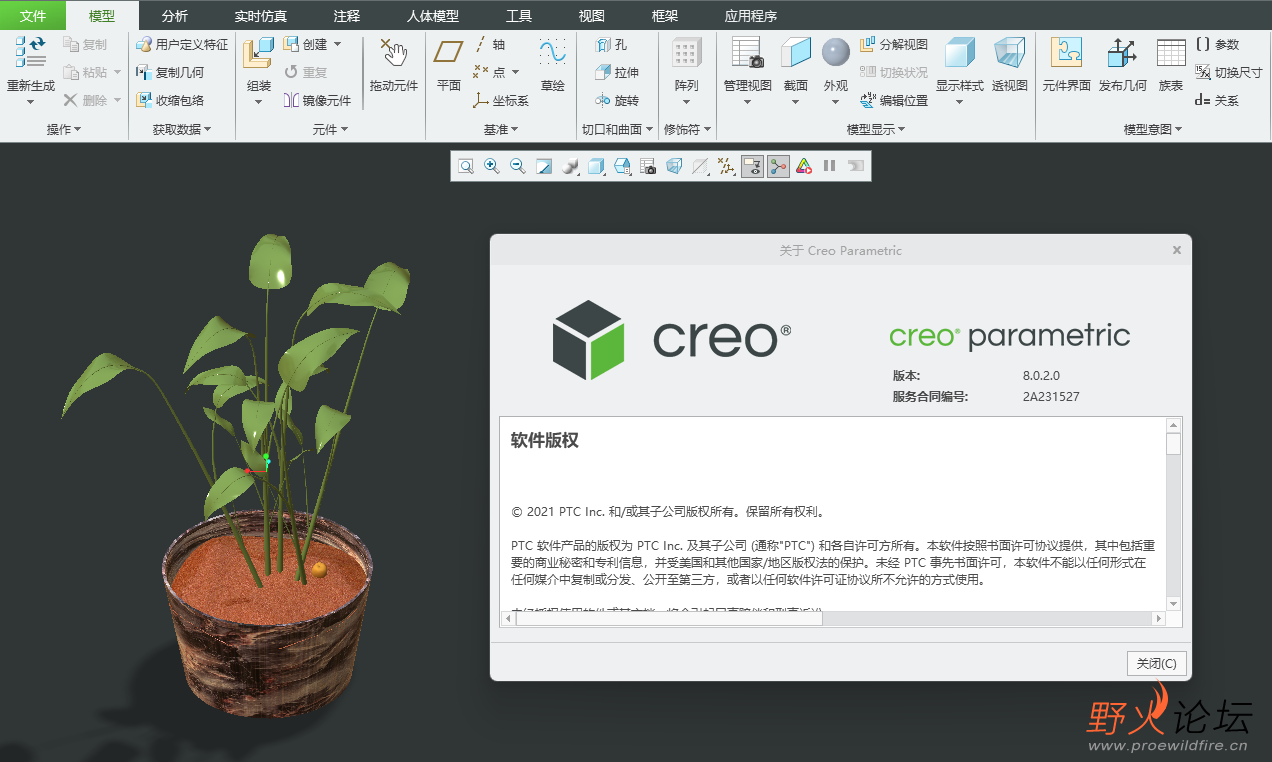Expand the Component (元件) group dropdown

click(x=330, y=130)
